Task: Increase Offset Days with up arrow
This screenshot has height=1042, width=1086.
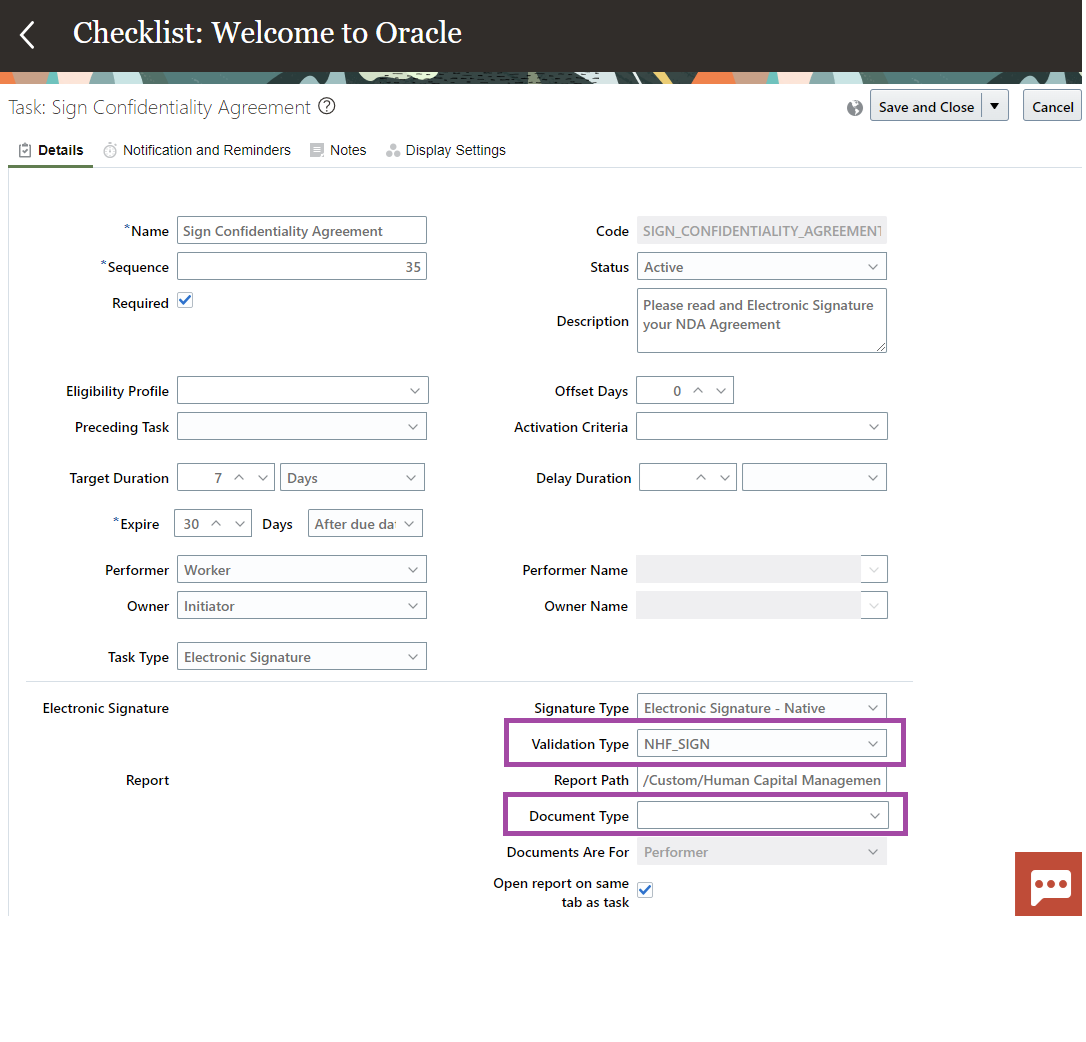Action: pos(698,391)
